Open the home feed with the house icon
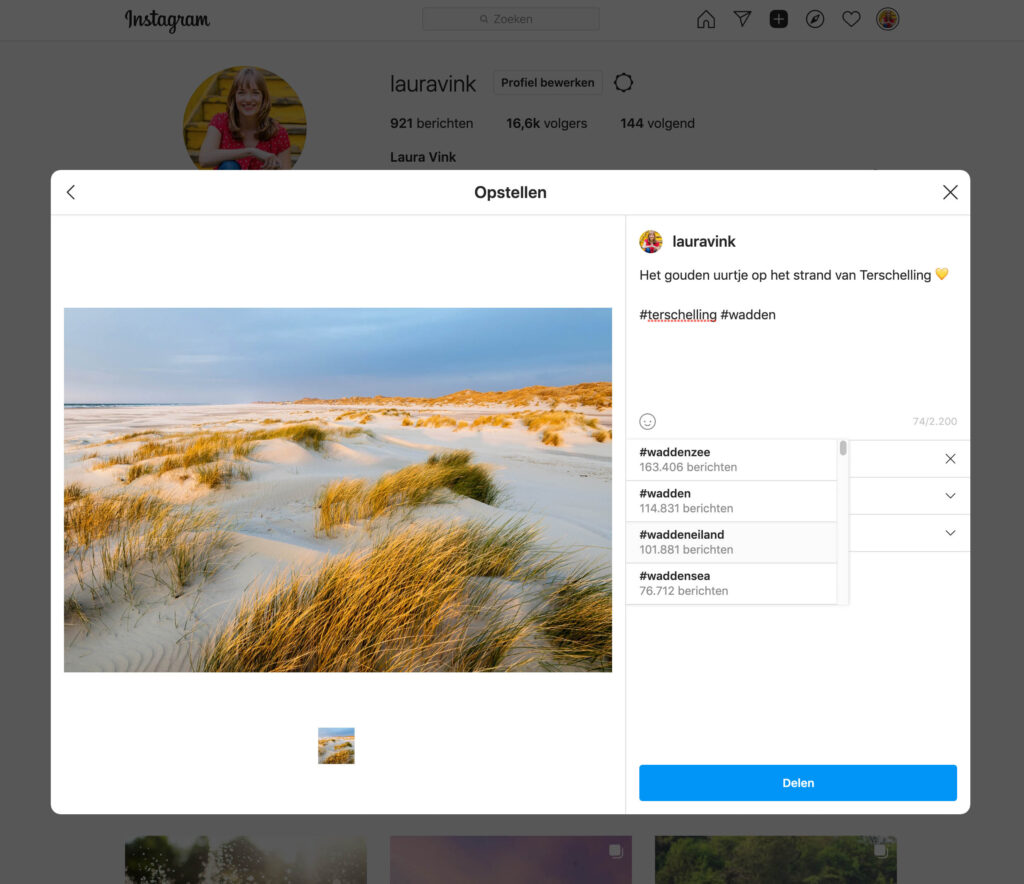 pyautogui.click(x=705, y=19)
